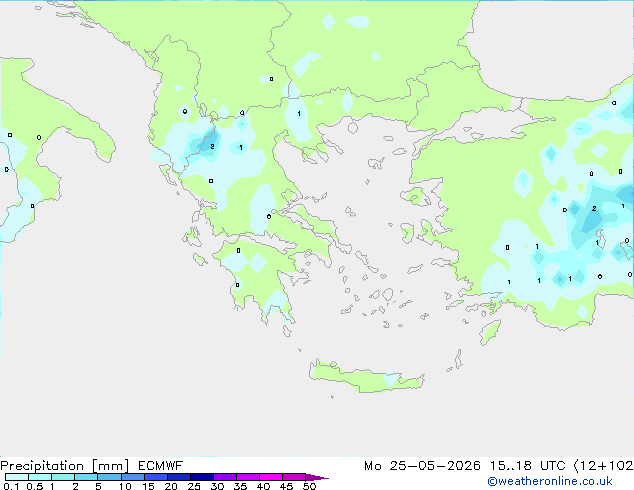Pick the 15–20 mm legend swatch
This screenshot has width=634, height=490.
click(x=155, y=477)
